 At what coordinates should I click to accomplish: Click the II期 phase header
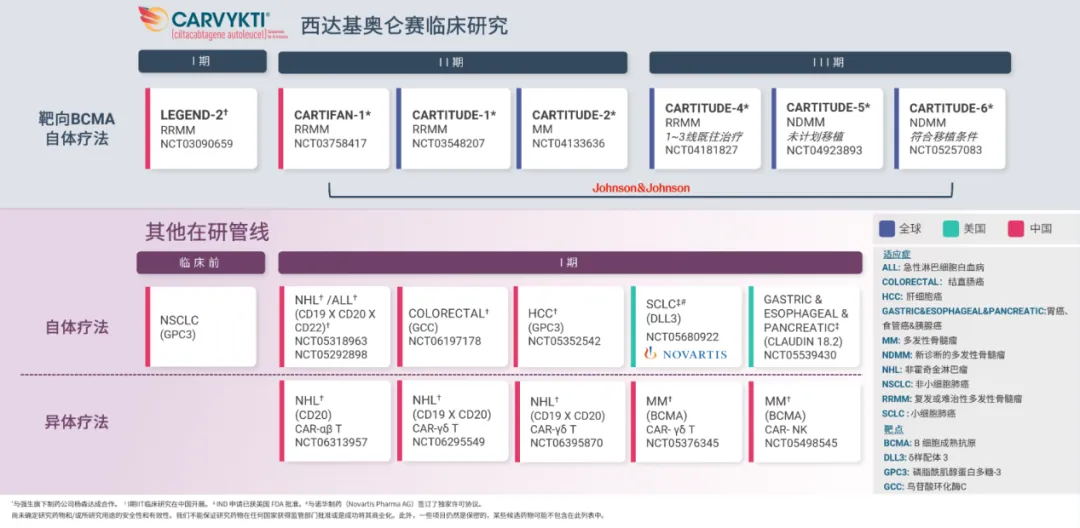click(x=453, y=62)
